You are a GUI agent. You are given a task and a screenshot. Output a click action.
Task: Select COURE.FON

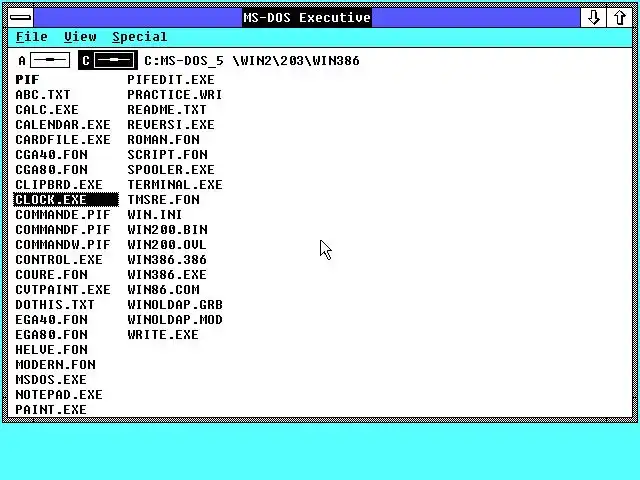51,275
